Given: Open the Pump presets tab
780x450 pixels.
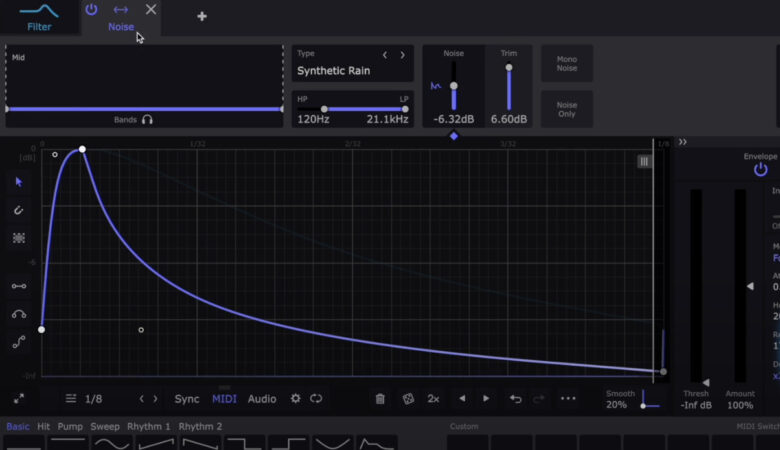Looking at the screenshot, I should point(70,427).
